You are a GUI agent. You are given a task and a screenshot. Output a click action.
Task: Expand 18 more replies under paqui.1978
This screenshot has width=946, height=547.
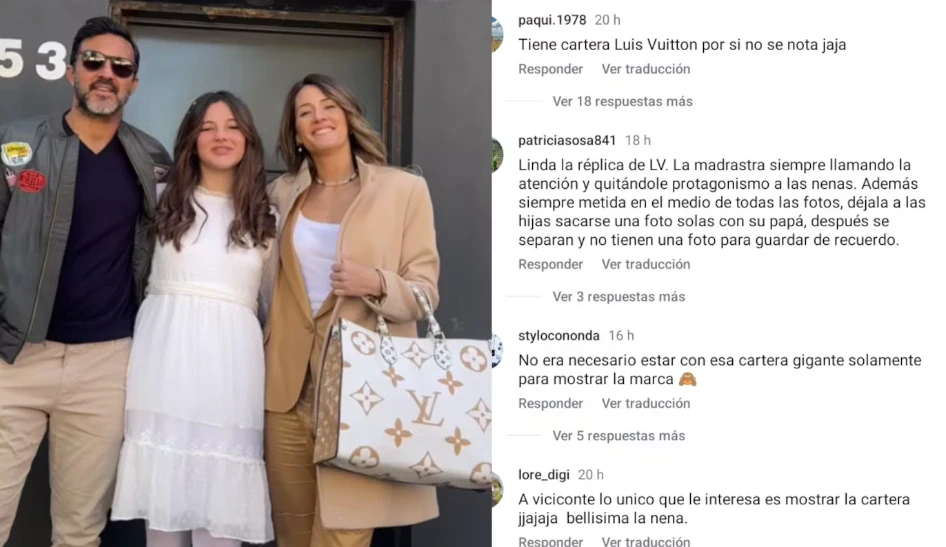pyautogui.click(x=622, y=101)
